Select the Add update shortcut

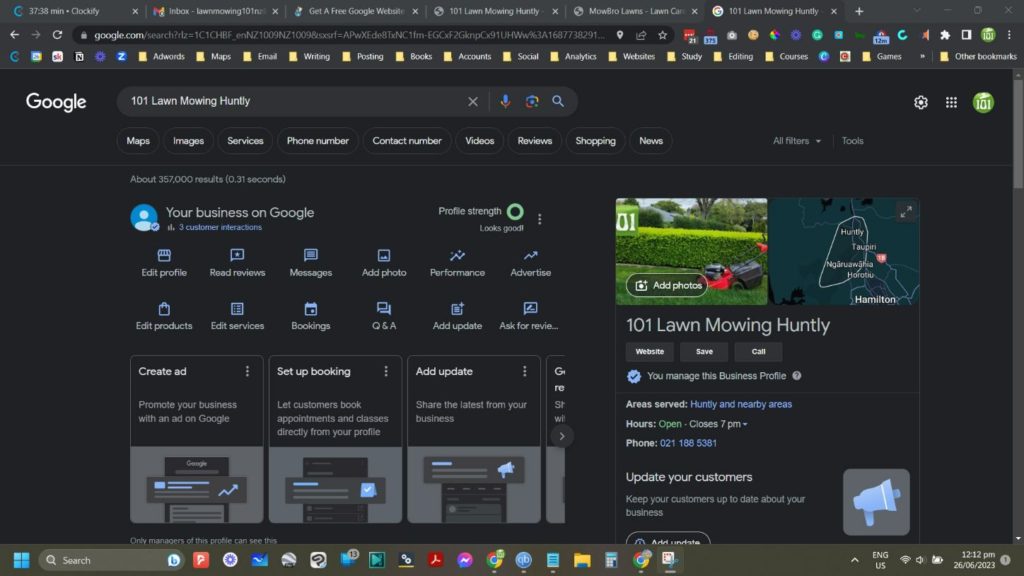(x=457, y=316)
